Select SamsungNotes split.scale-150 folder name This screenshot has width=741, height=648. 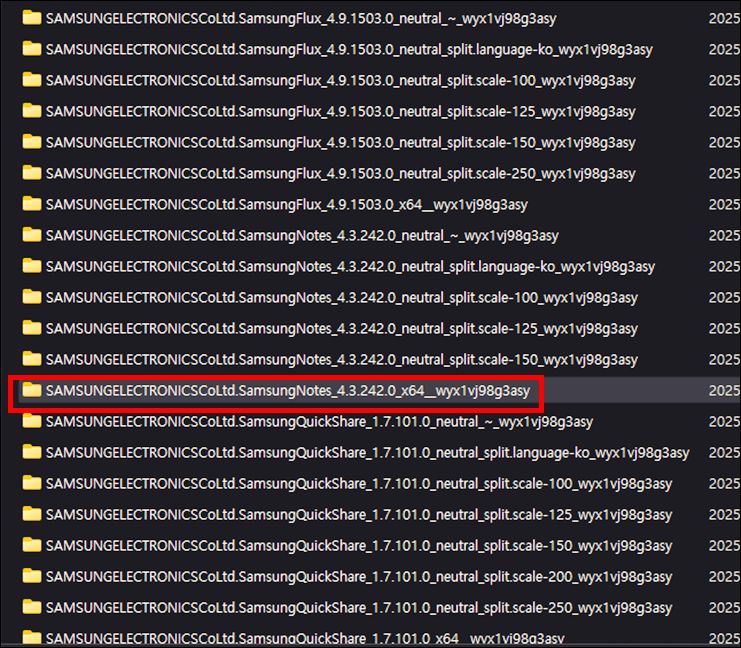tap(342, 360)
